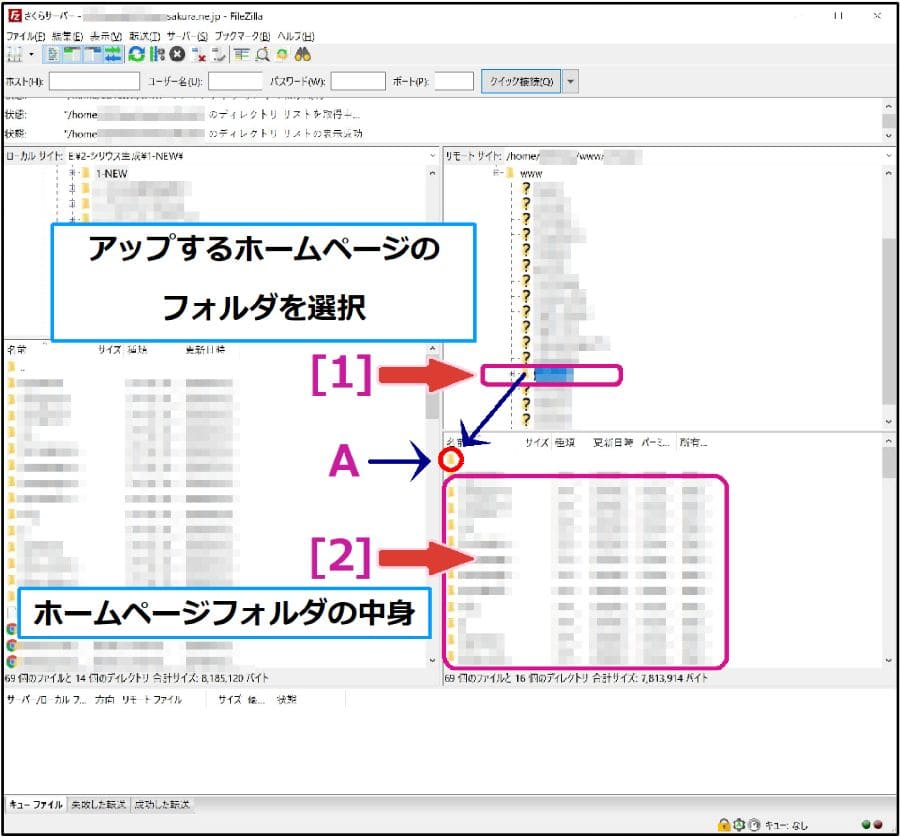This screenshot has height=837, width=900.
Task: Click the lock icon in the status bar
Action: tap(724, 824)
